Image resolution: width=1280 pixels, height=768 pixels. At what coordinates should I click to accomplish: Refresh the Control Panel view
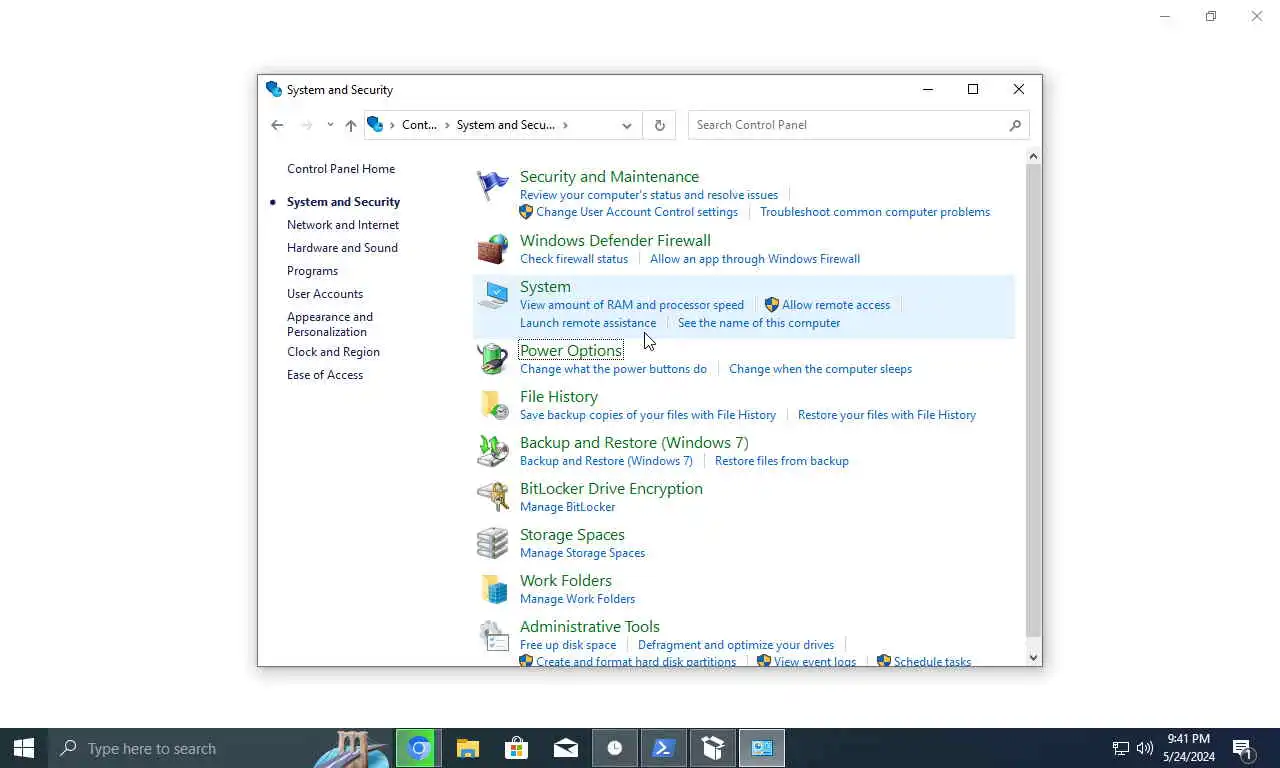(x=659, y=125)
